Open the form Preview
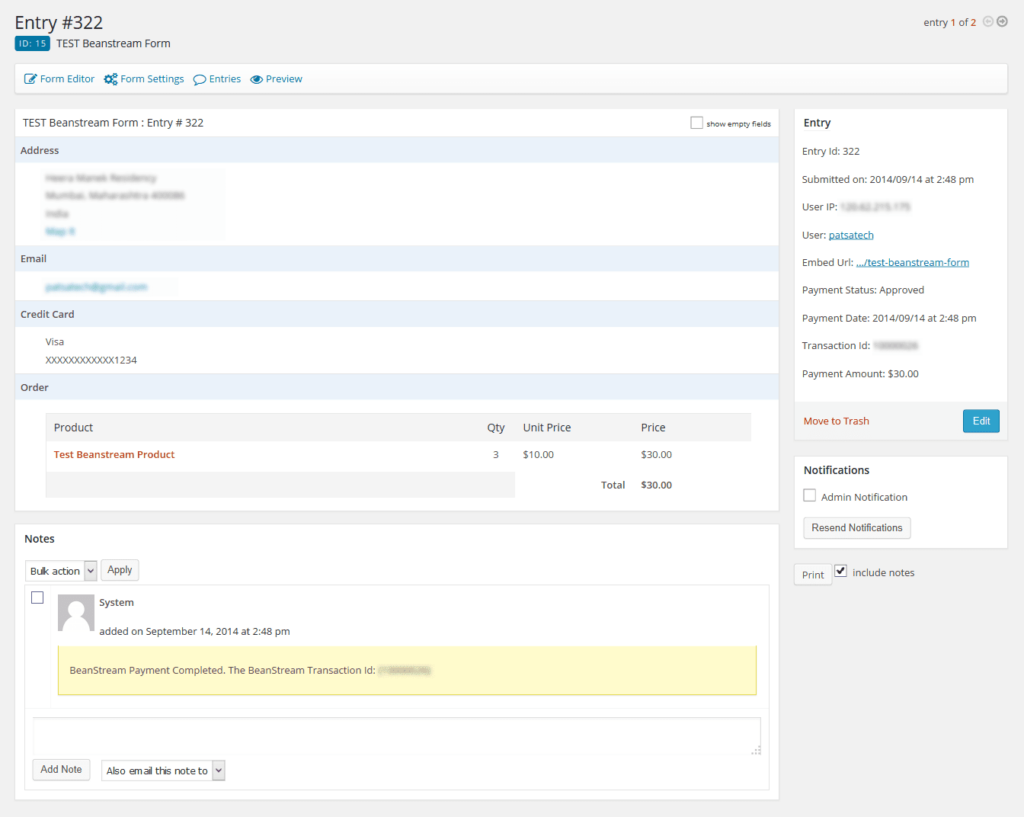Image resolution: width=1024 pixels, height=817 pixels. 283,78
